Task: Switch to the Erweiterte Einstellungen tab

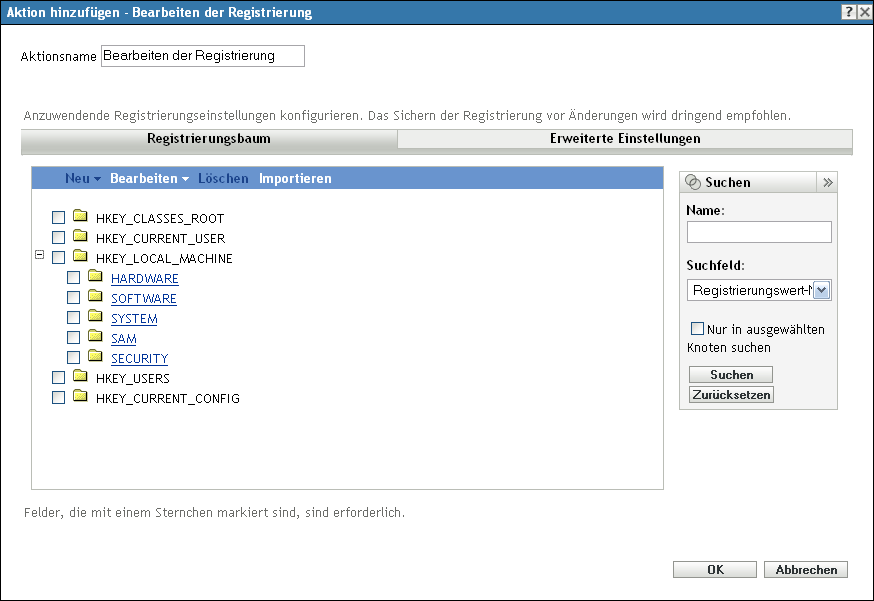Action: [625, 139]
